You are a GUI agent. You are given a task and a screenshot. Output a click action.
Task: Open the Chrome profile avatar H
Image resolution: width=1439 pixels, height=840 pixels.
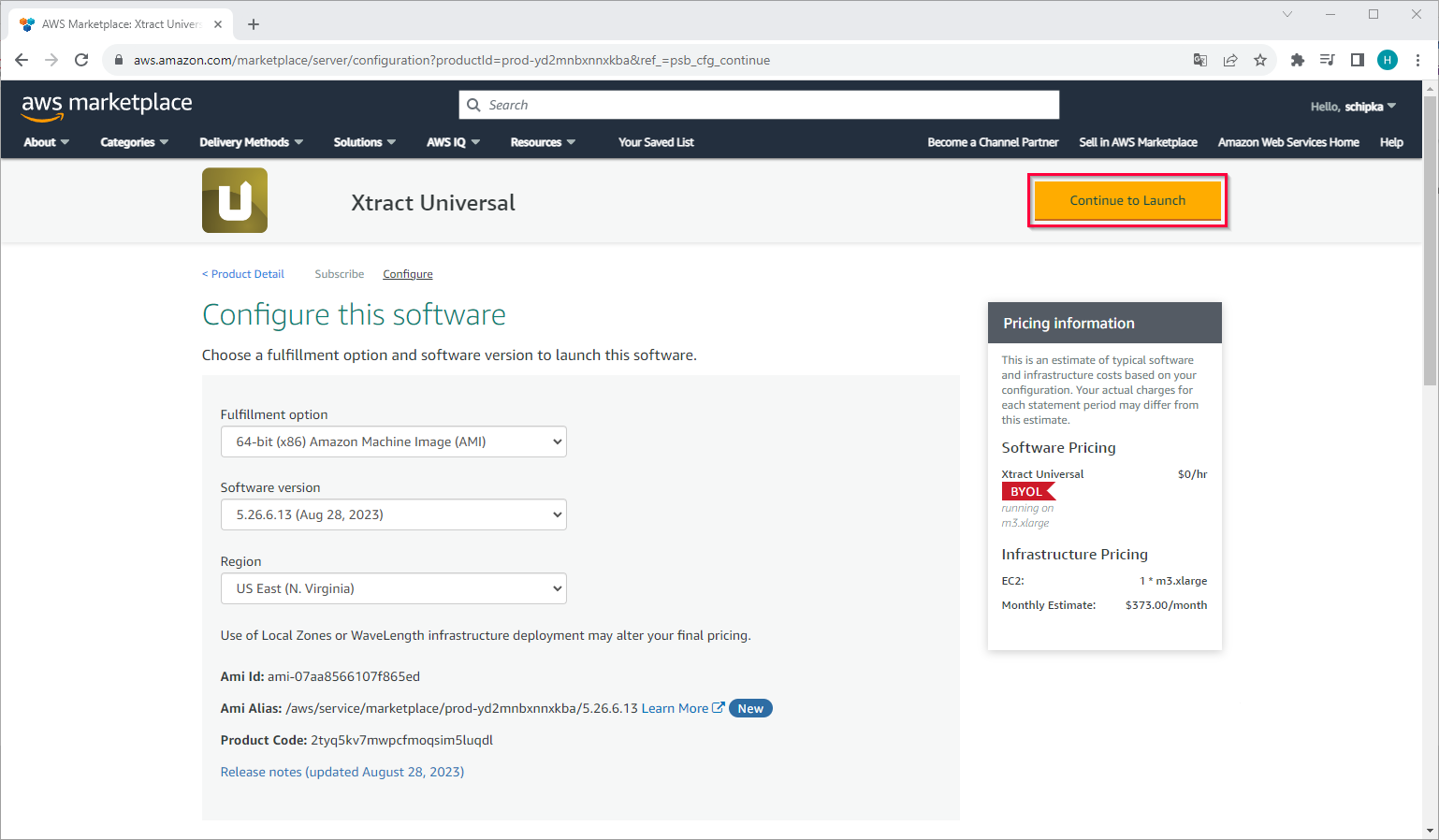[1388, 60]
